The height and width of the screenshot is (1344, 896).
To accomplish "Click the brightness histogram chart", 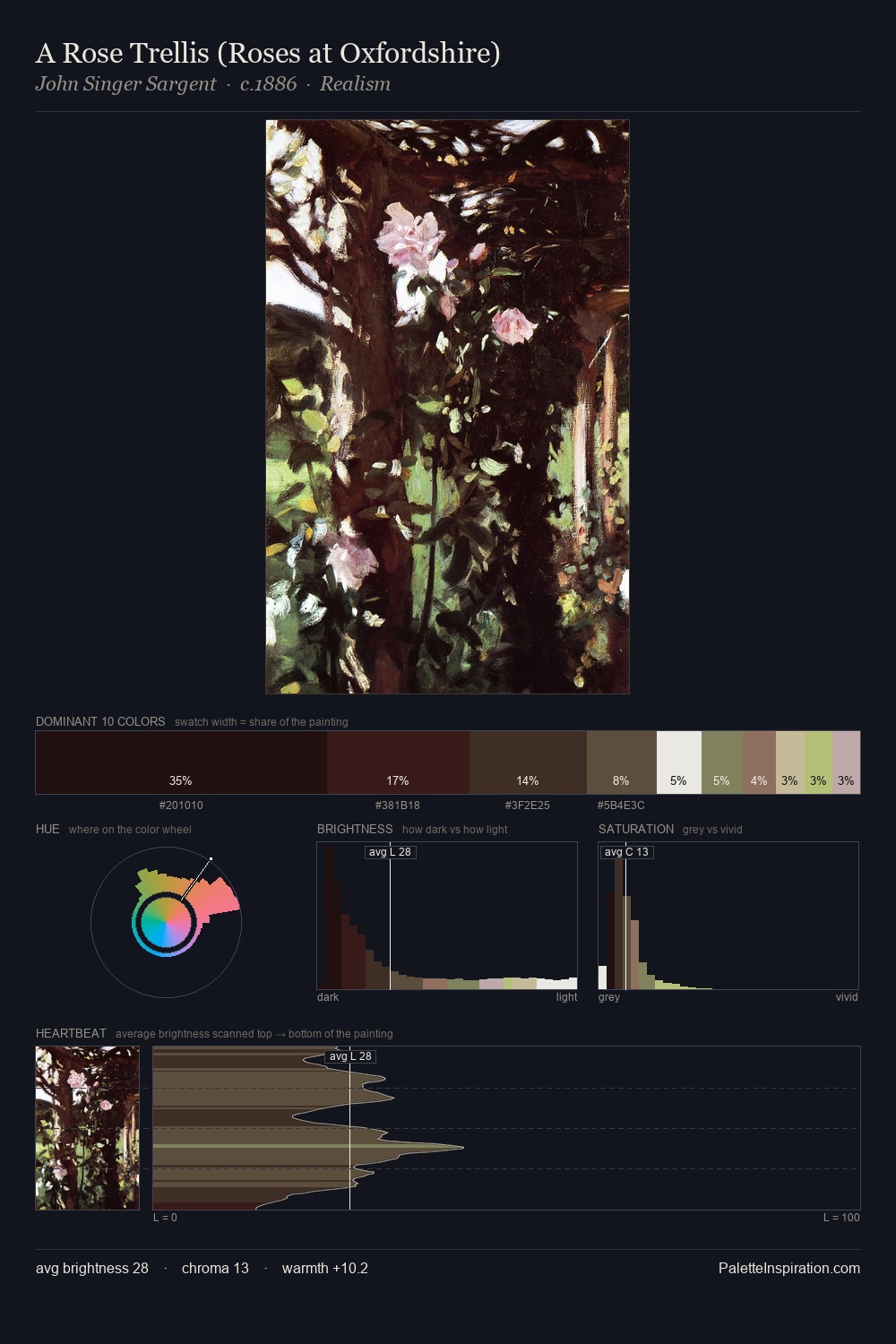I will tap(447, 916).
